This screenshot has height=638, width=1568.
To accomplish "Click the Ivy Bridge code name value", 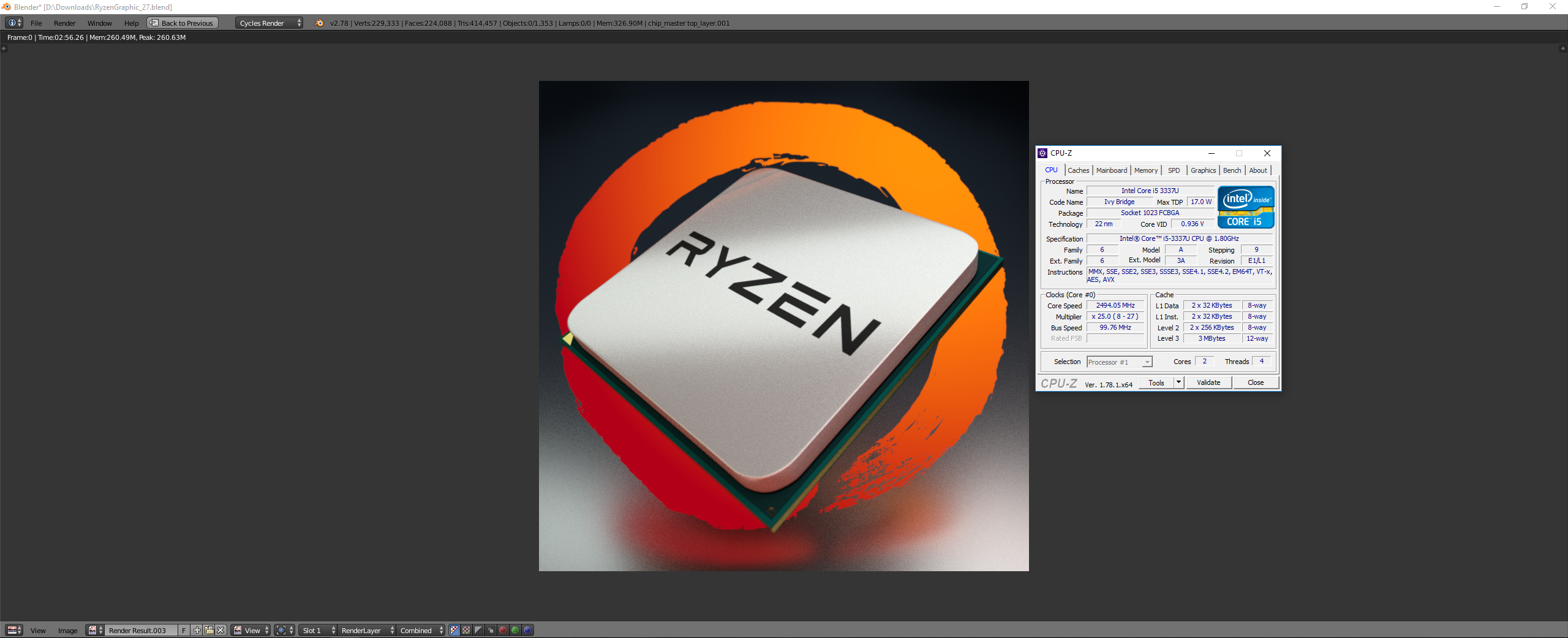I will pyautogui.click(x=1119, y=202).
